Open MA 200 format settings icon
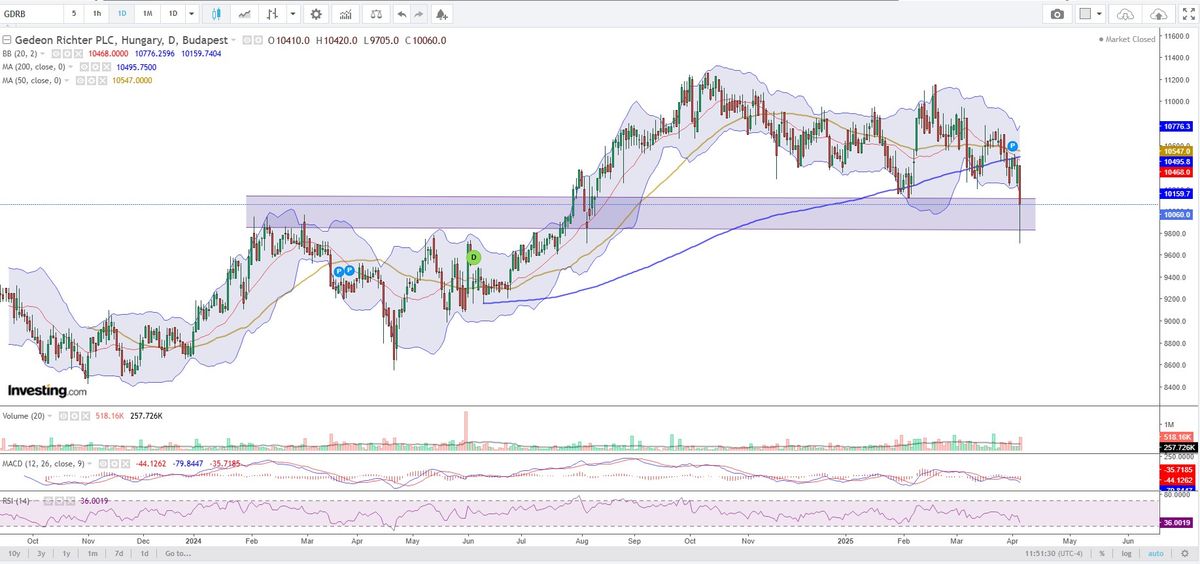 click(95, 67)
